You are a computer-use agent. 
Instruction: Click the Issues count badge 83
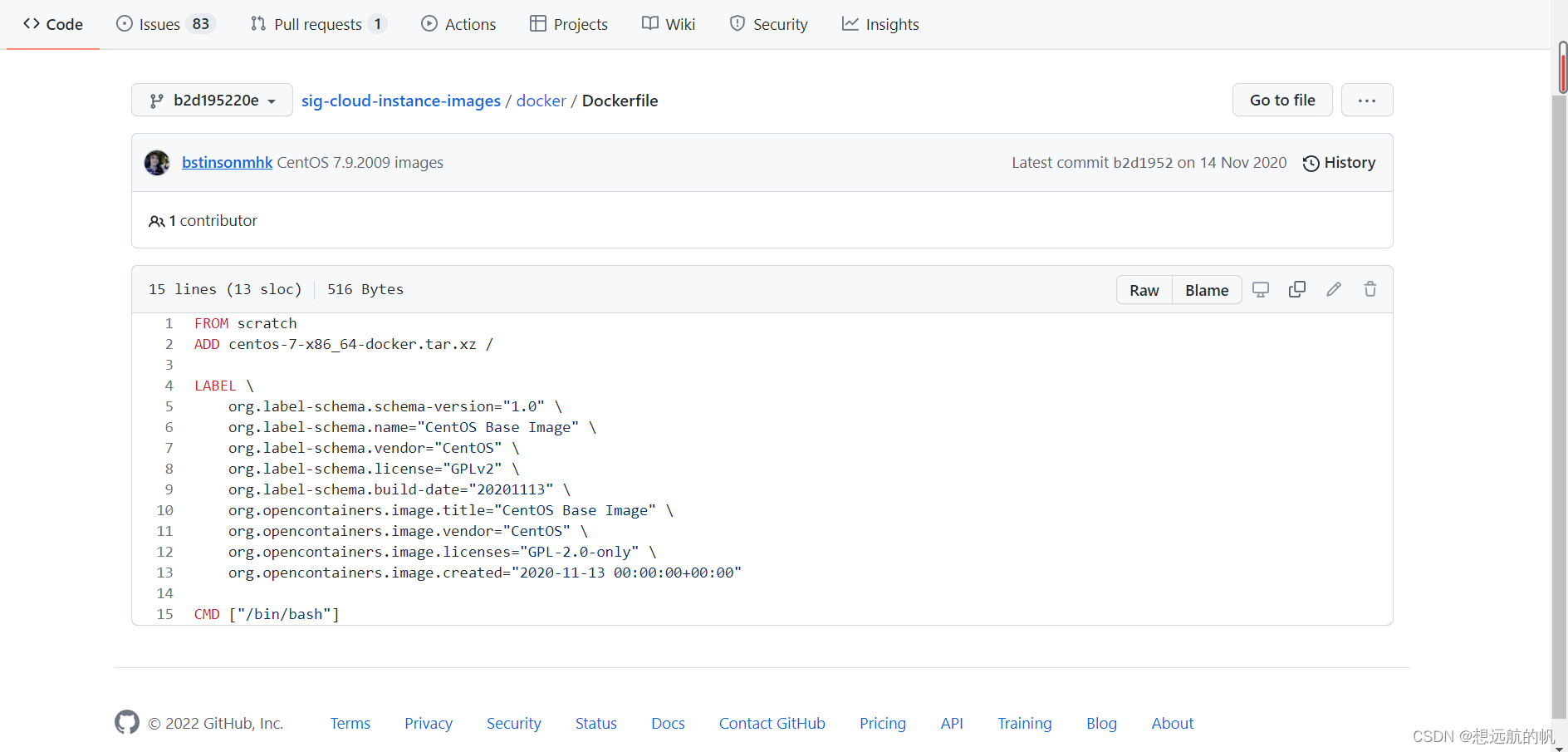[201, 24]
